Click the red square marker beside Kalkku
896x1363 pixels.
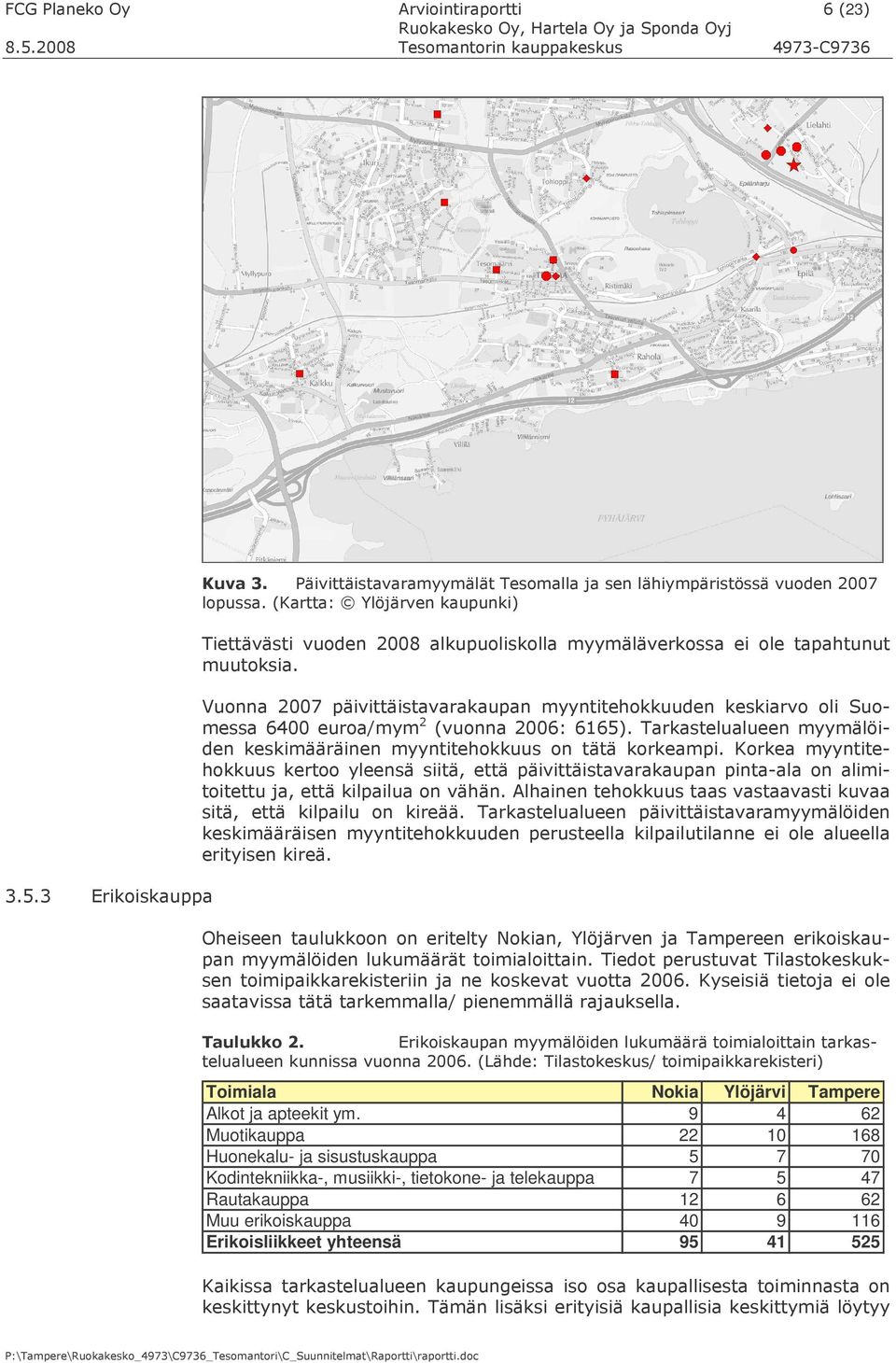pyautogui.click(x=300, y=373)
